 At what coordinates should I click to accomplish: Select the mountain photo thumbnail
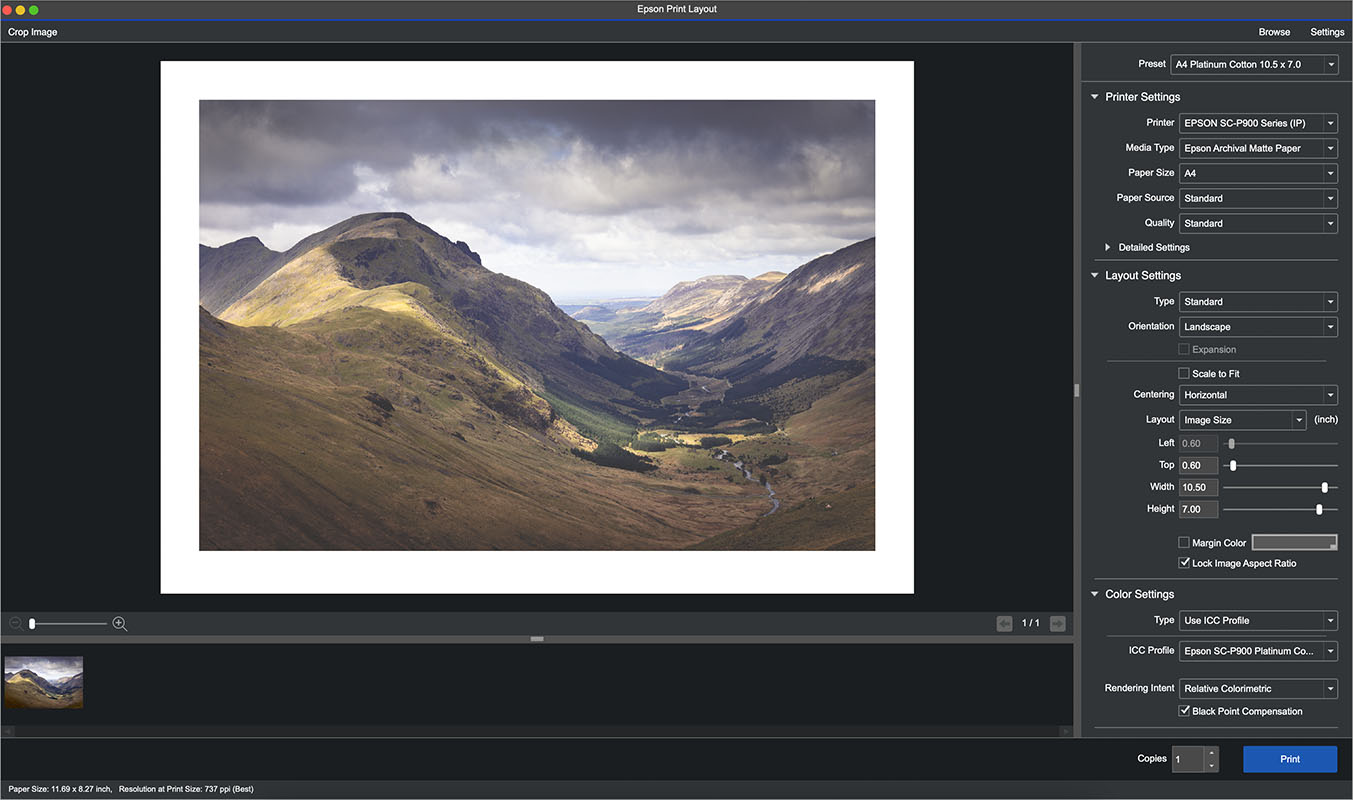44,682
